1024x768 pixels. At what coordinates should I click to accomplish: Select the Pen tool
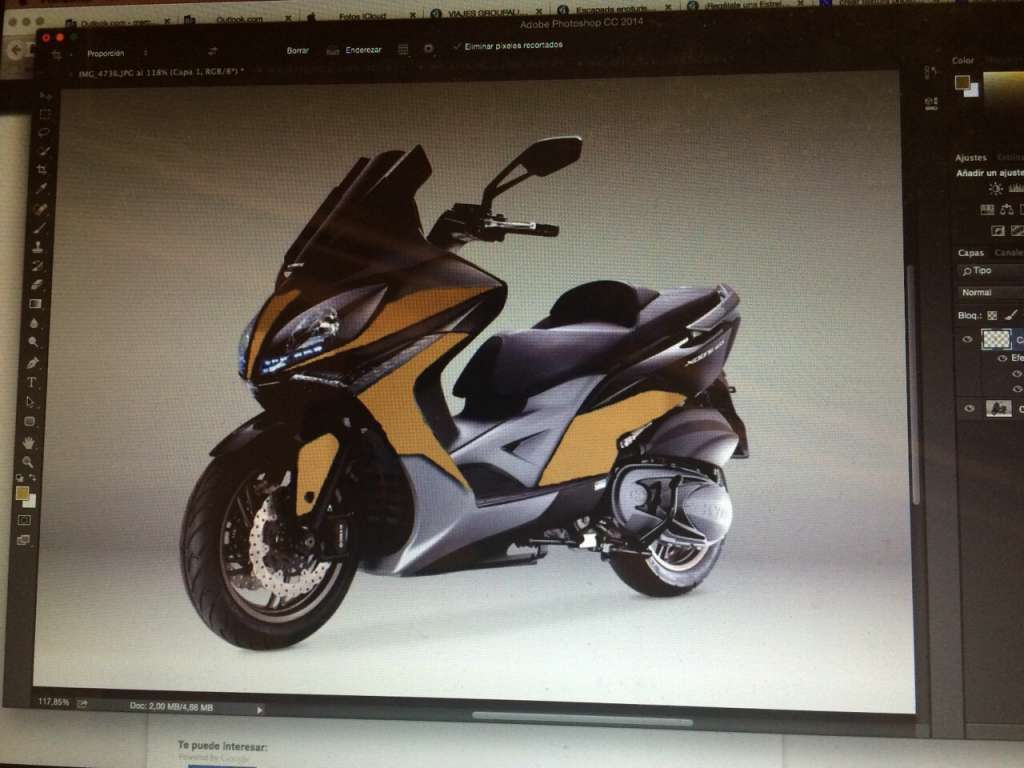[x=33, y=362]
